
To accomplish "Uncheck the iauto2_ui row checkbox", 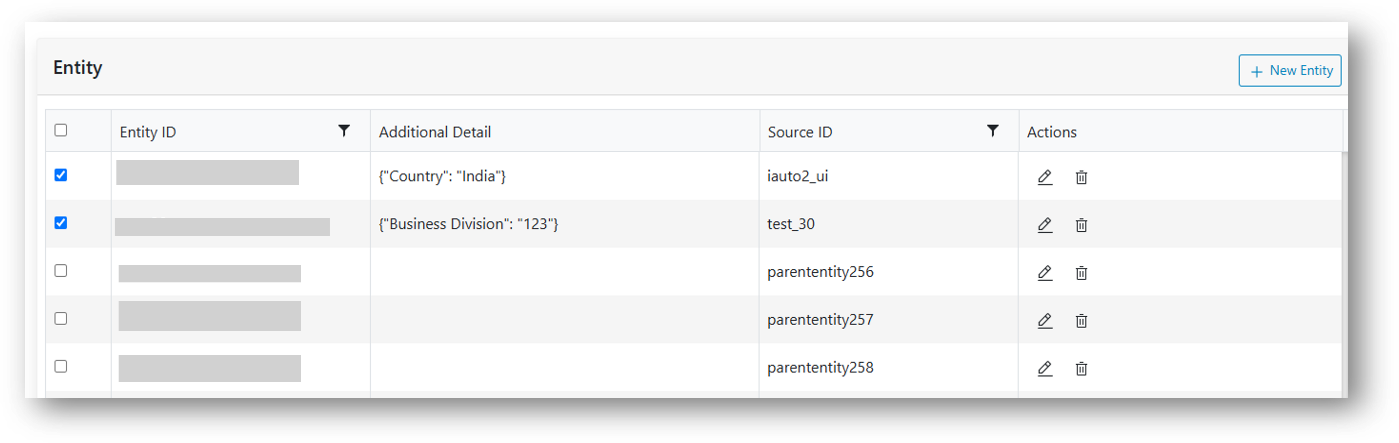I will click(x=61, y=175).
